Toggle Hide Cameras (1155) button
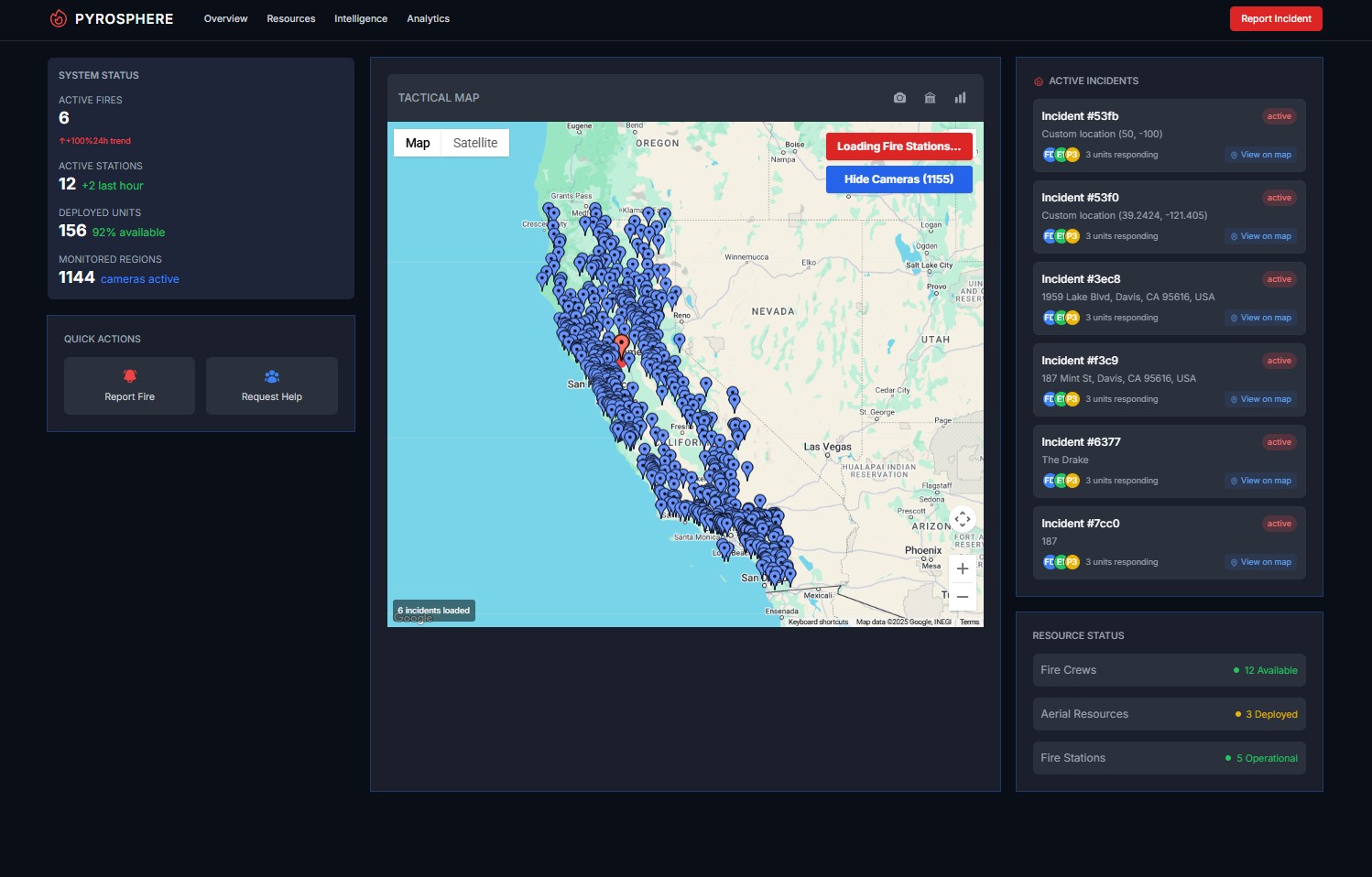Image resolution: width=1372 pixels, height=877 pixels. pos(899,179)
